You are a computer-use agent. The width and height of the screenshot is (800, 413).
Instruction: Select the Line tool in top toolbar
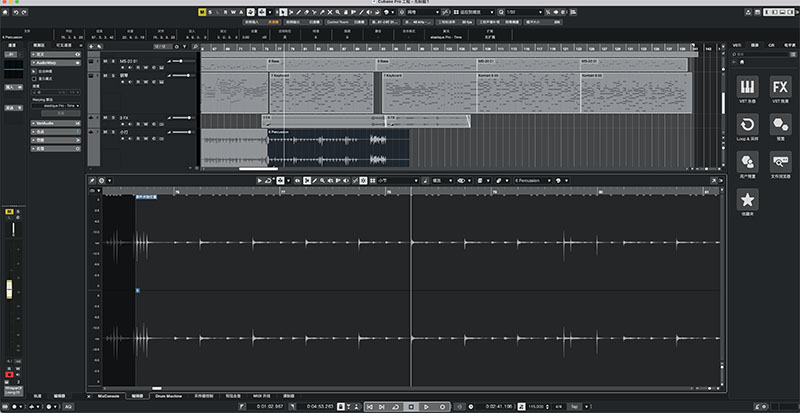coord(361,12)
